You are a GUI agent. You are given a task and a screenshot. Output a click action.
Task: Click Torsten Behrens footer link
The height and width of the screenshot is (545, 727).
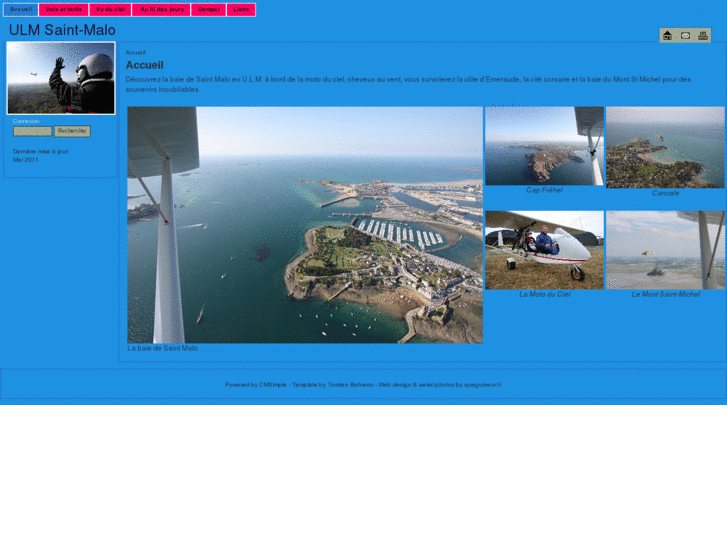(x=350, y=385)
